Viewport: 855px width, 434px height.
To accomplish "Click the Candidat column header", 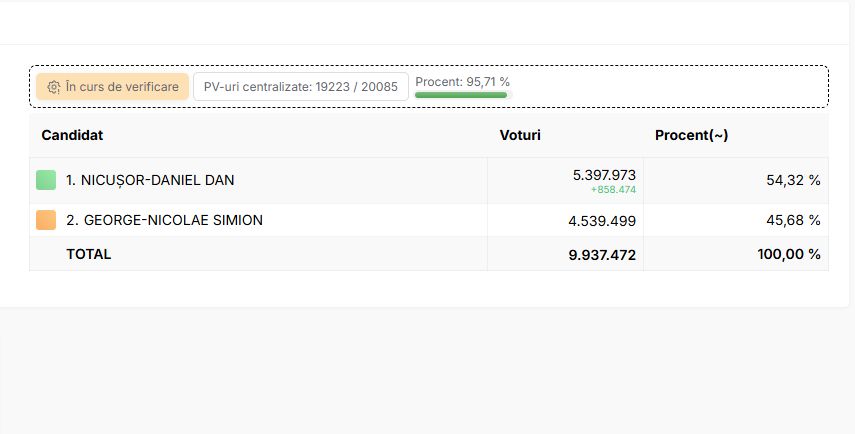I will [x=72, y=135].
